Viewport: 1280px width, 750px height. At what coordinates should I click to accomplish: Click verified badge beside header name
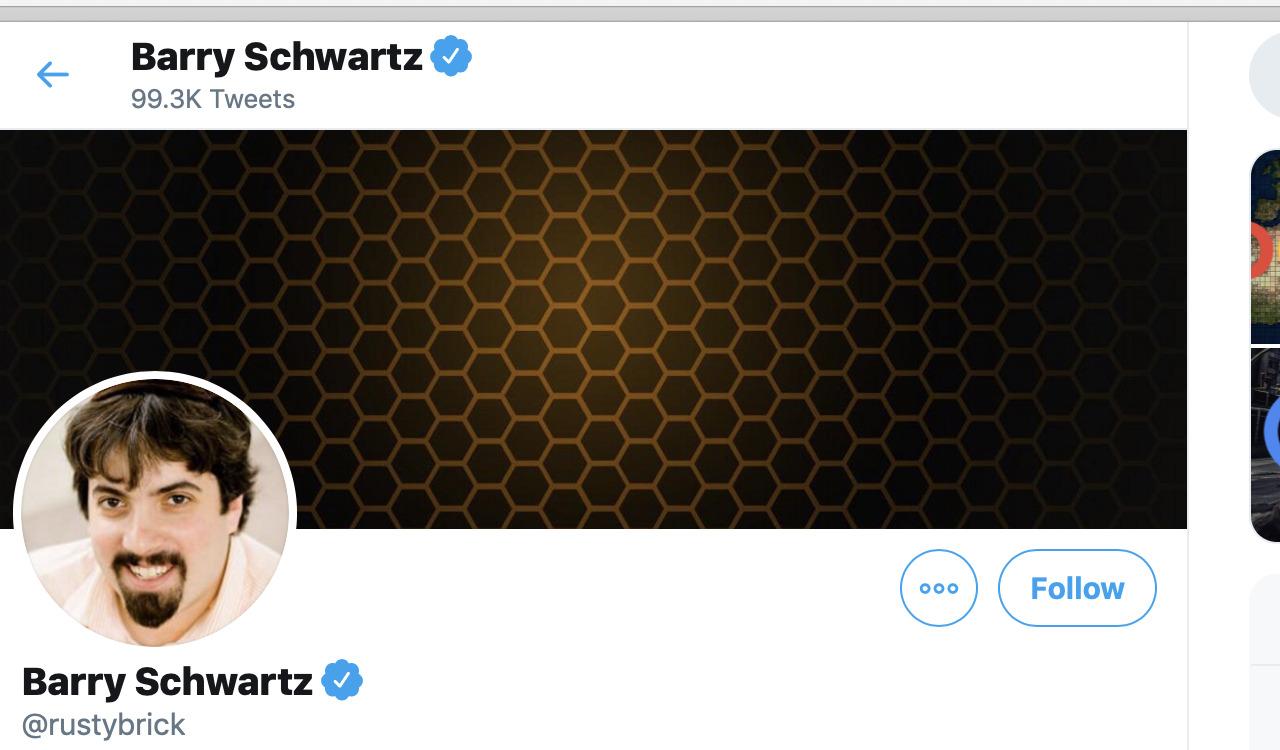(451, 57)
